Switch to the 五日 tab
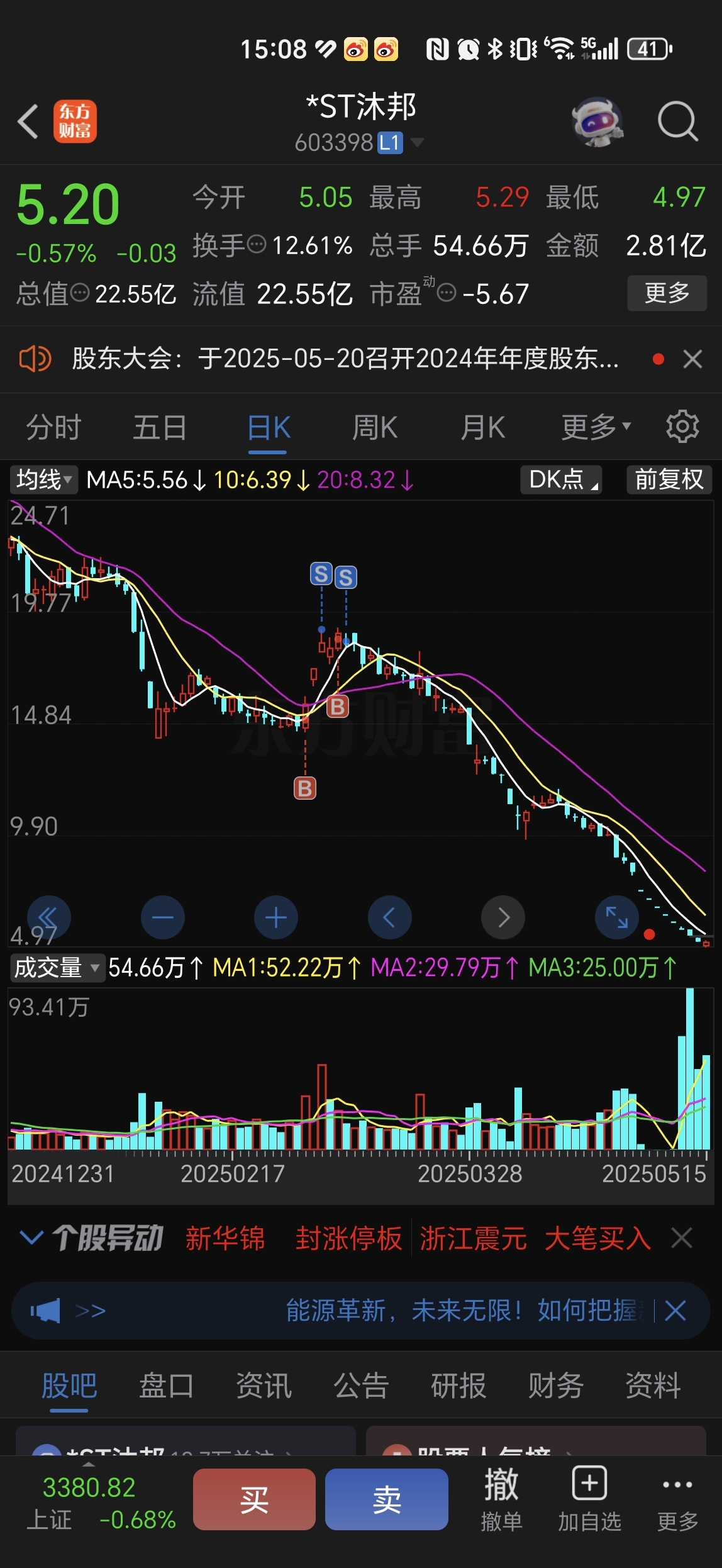722x1568 pixels. point(160,427)
